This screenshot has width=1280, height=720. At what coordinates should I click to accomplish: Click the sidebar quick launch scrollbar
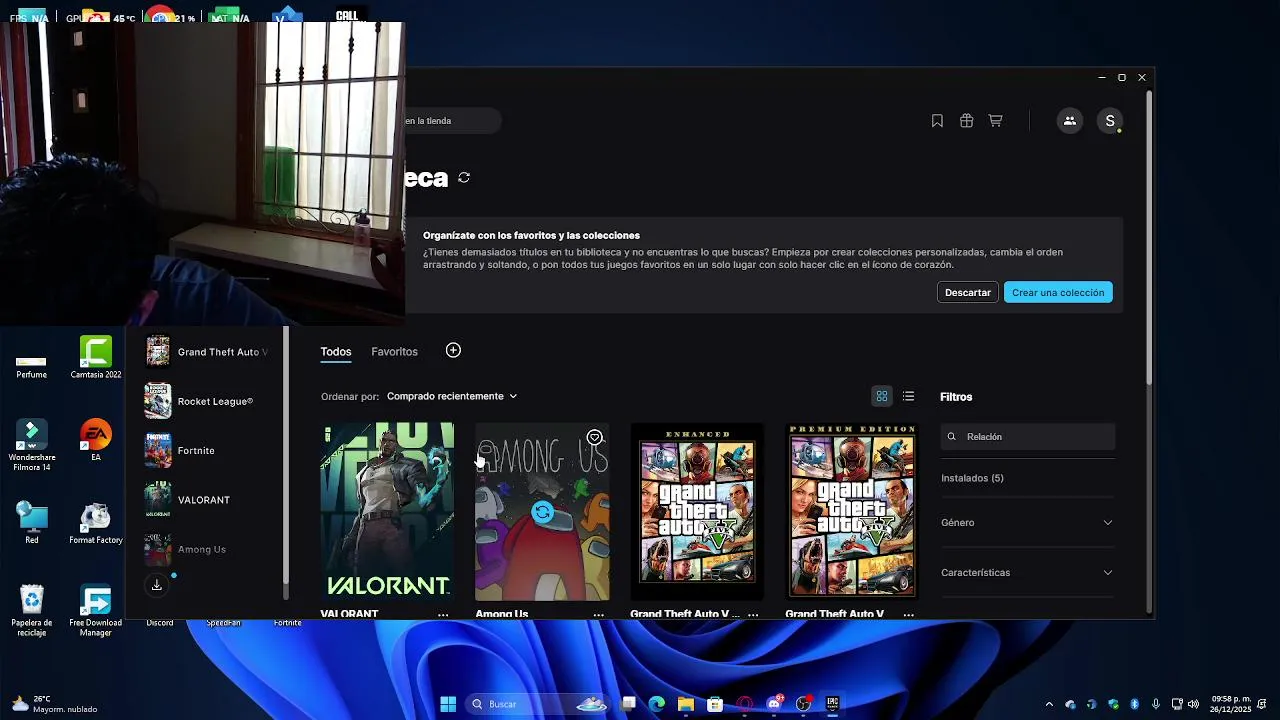click(x=286, y=455)
